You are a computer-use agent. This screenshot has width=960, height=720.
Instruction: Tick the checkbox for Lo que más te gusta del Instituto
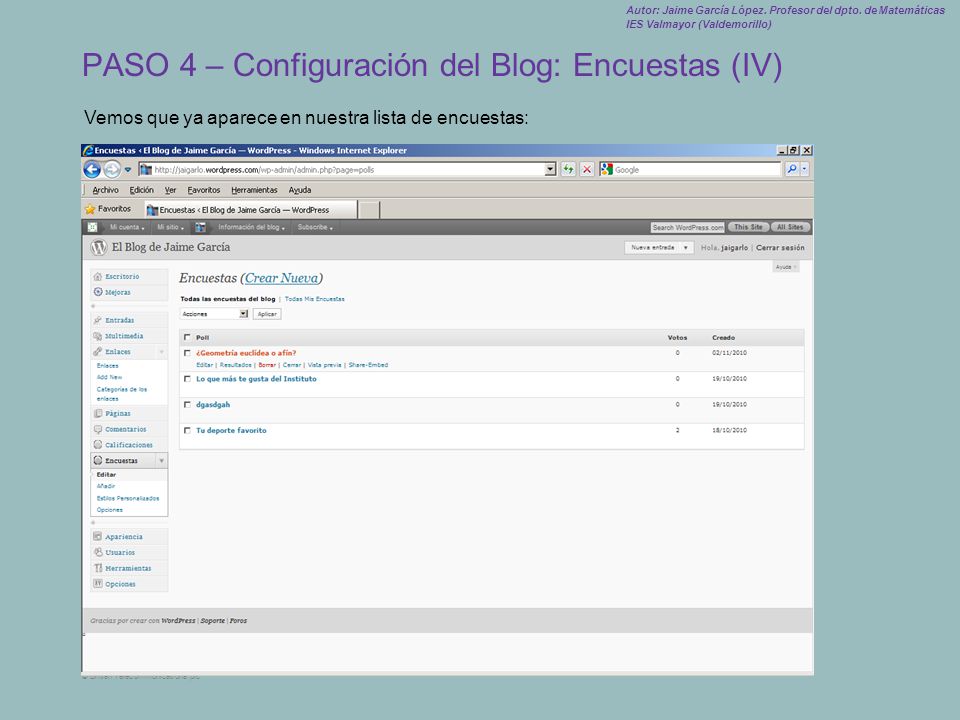tap(187, 379)
